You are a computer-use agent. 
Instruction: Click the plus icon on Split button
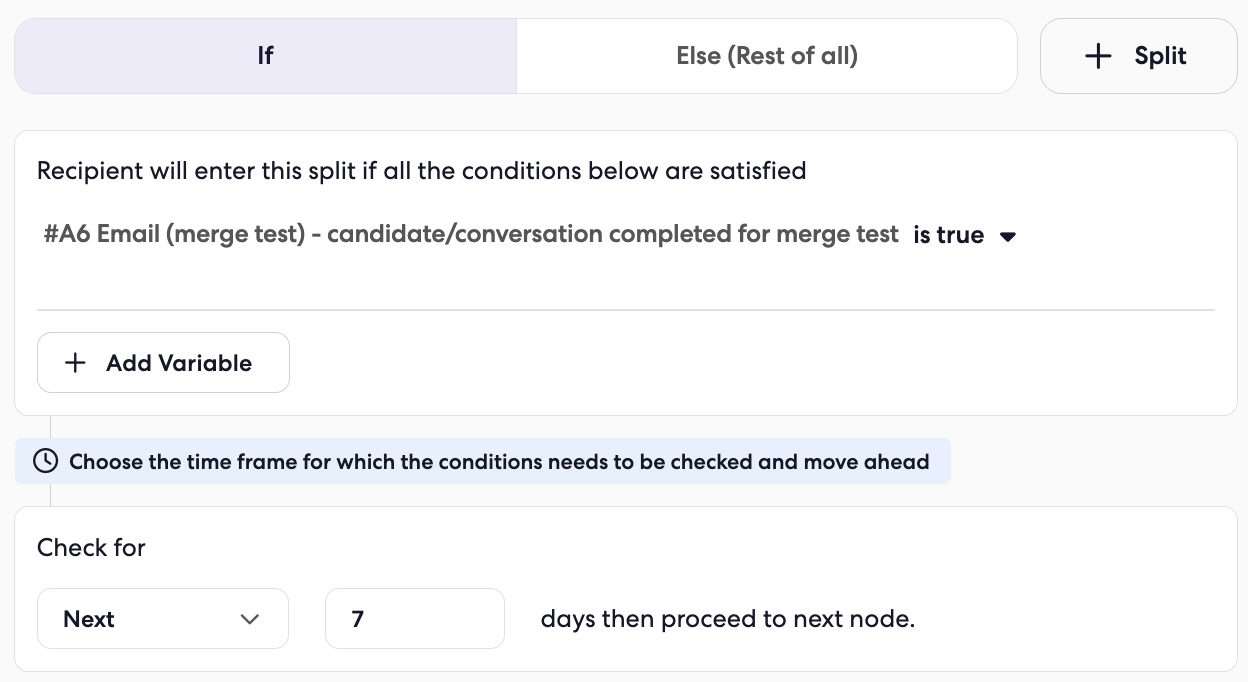point(1098,56)
